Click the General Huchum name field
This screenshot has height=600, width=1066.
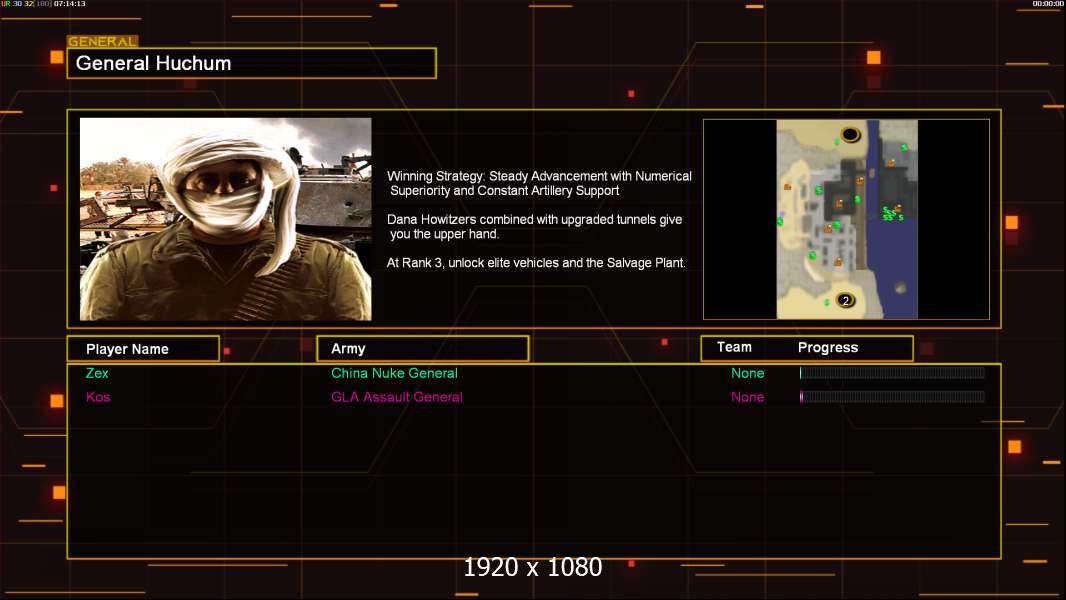(x=252, y=63)
